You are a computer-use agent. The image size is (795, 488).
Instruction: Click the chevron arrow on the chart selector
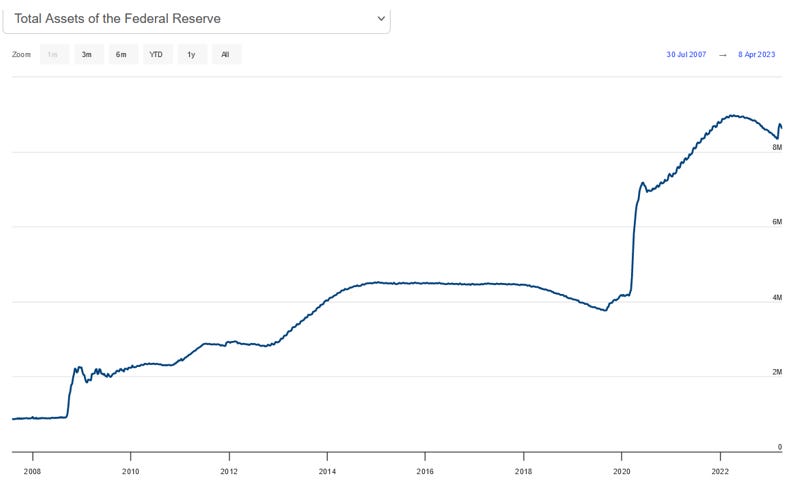pos(381,19)
